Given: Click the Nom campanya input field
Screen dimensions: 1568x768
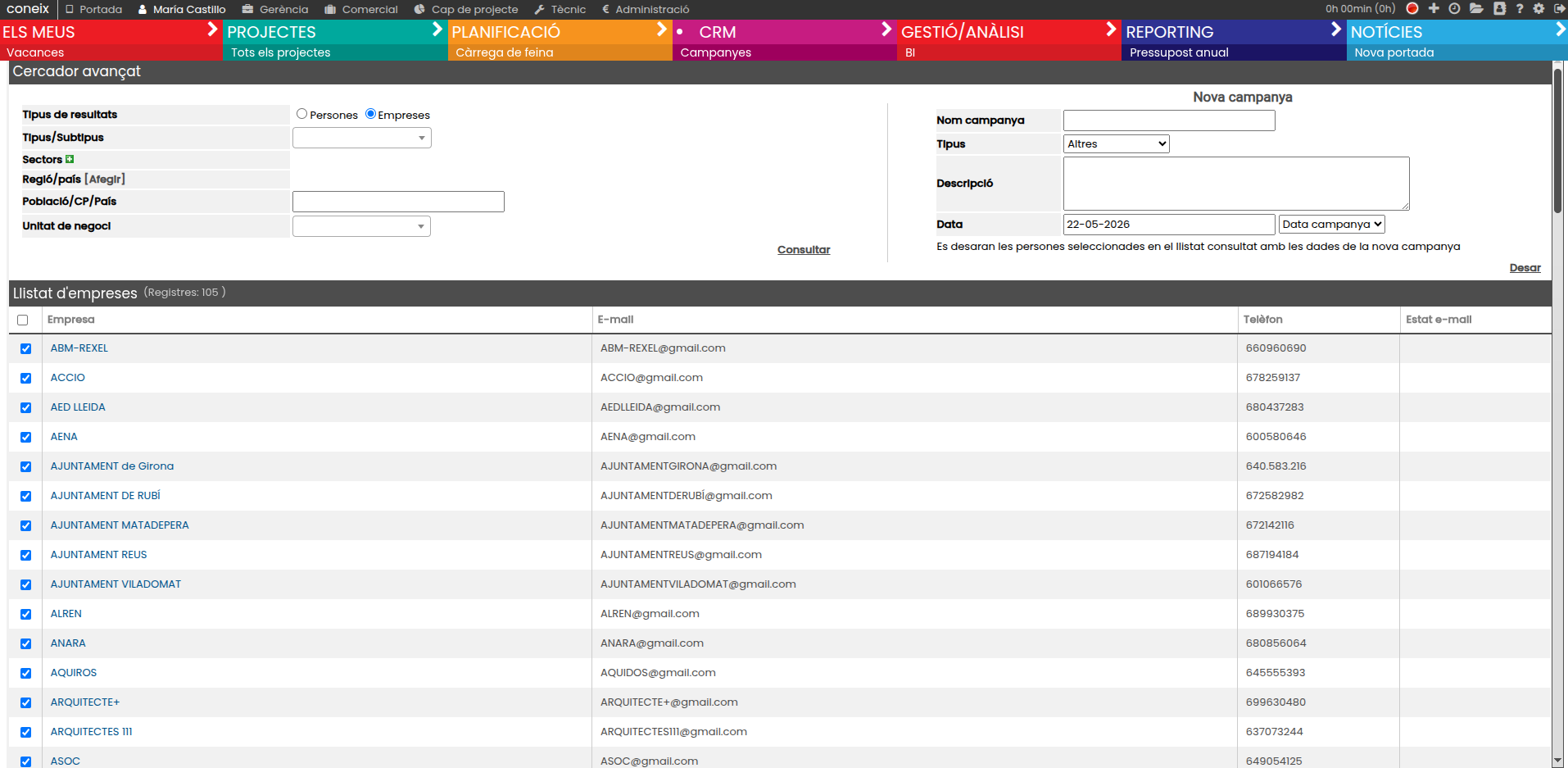Looking at the screenshot, I should (x=1169, y=120).
